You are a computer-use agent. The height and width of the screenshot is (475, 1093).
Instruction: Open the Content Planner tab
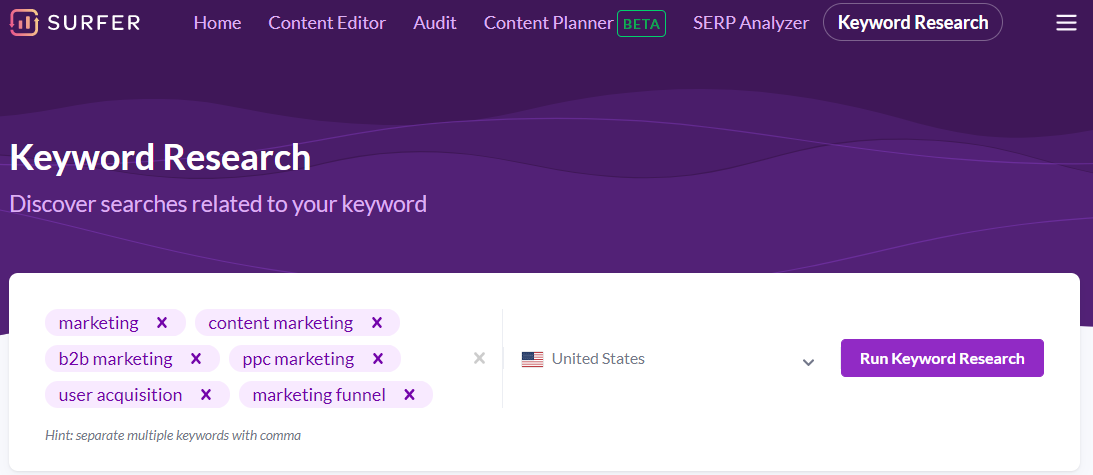tap(549, 23)
